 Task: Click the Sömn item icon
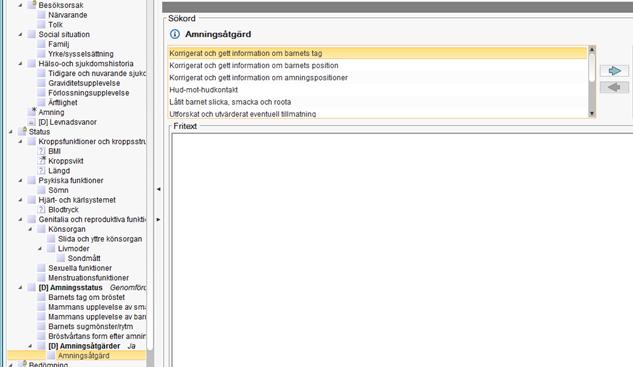(x=41, y=190)
